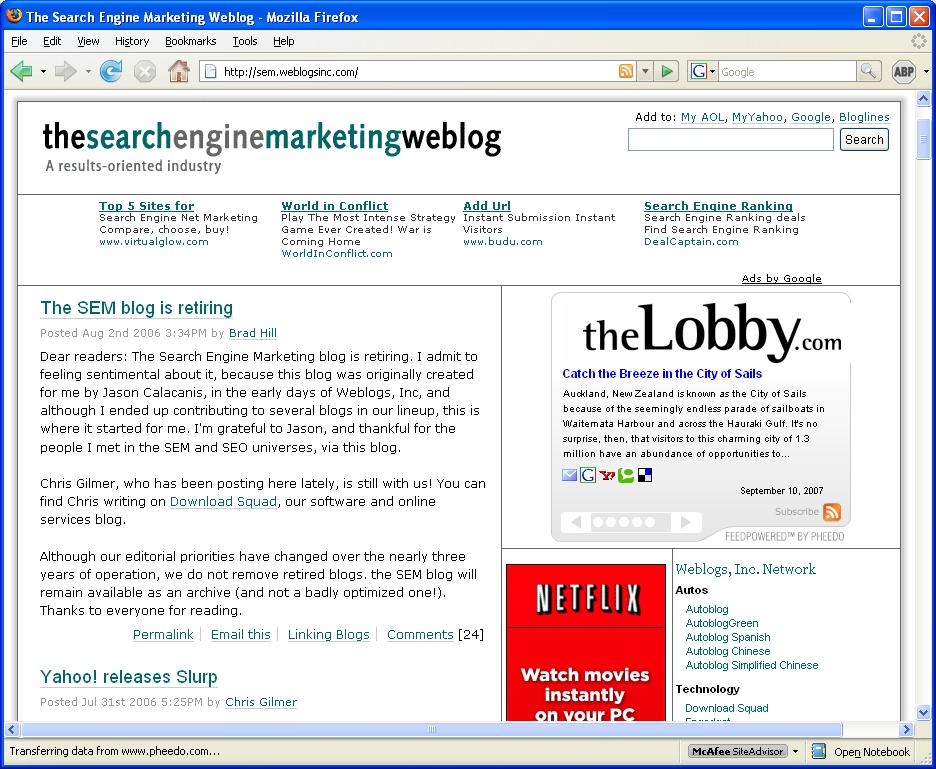Screen dimensions: 936x769
Task: Open the File menu
Action: point(19,41)
